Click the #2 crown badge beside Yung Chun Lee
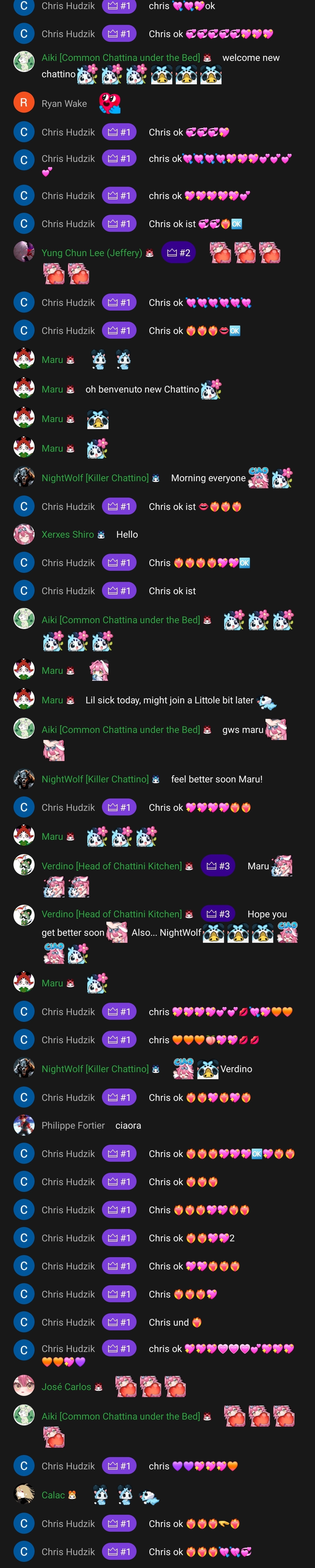This screenshot has height=1568, width=315. coord(178,253)
